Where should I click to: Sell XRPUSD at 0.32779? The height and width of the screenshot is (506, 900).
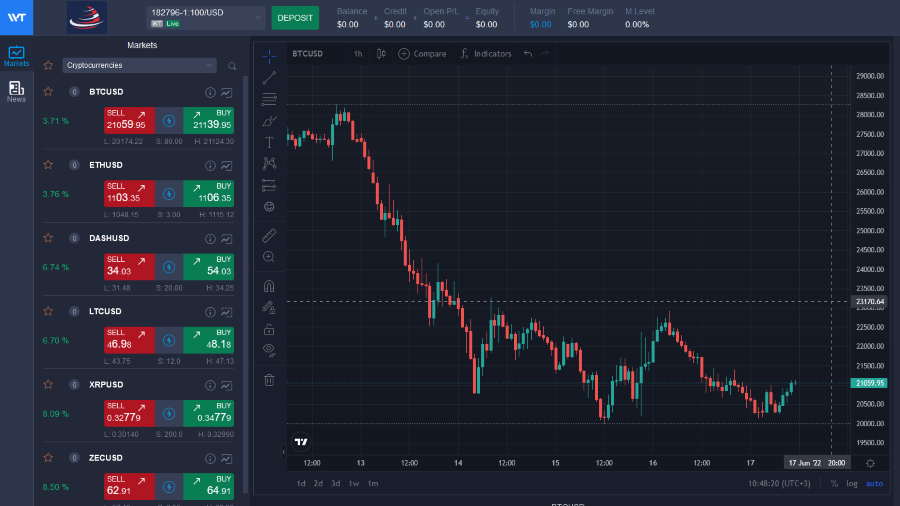129,414
